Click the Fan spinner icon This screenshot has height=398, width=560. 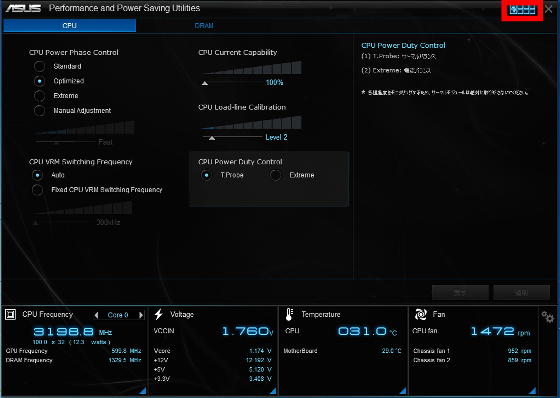click(421, 314)
